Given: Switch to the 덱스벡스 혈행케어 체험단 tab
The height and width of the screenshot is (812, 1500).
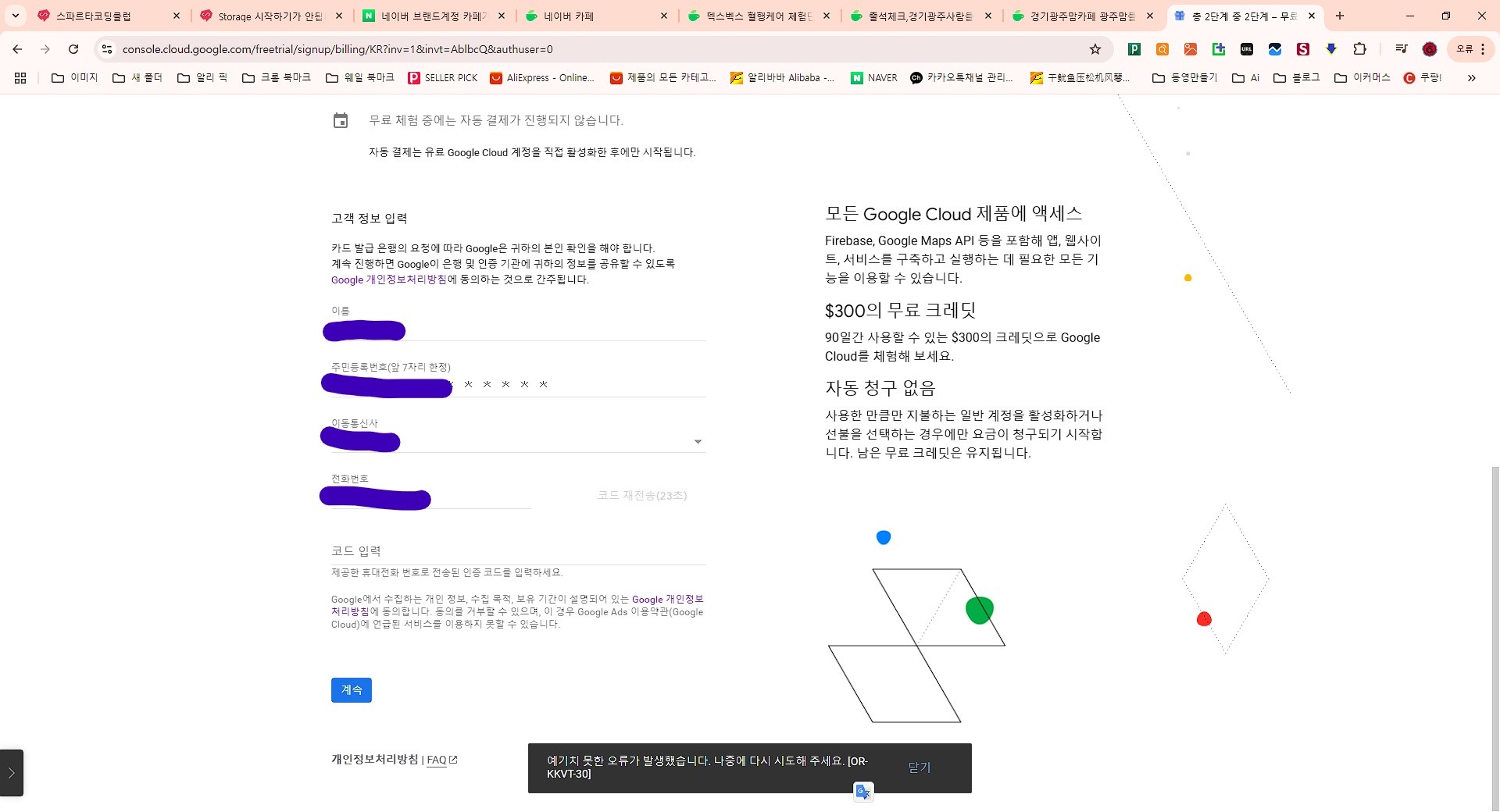Looking at the screenshot, I should 759,16.
